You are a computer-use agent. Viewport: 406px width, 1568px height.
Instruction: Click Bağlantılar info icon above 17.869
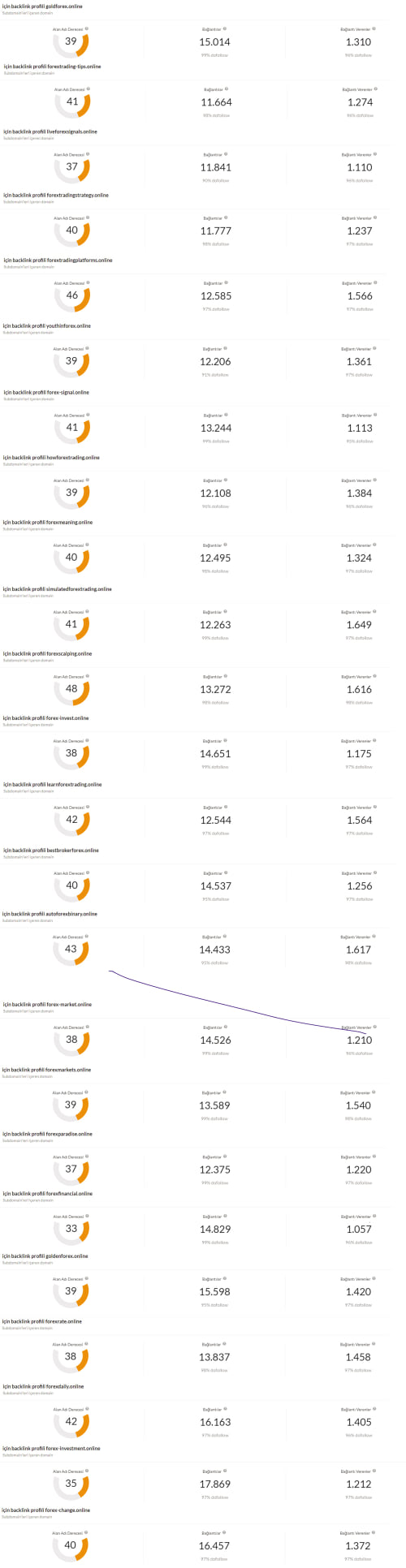(226, 1471)
